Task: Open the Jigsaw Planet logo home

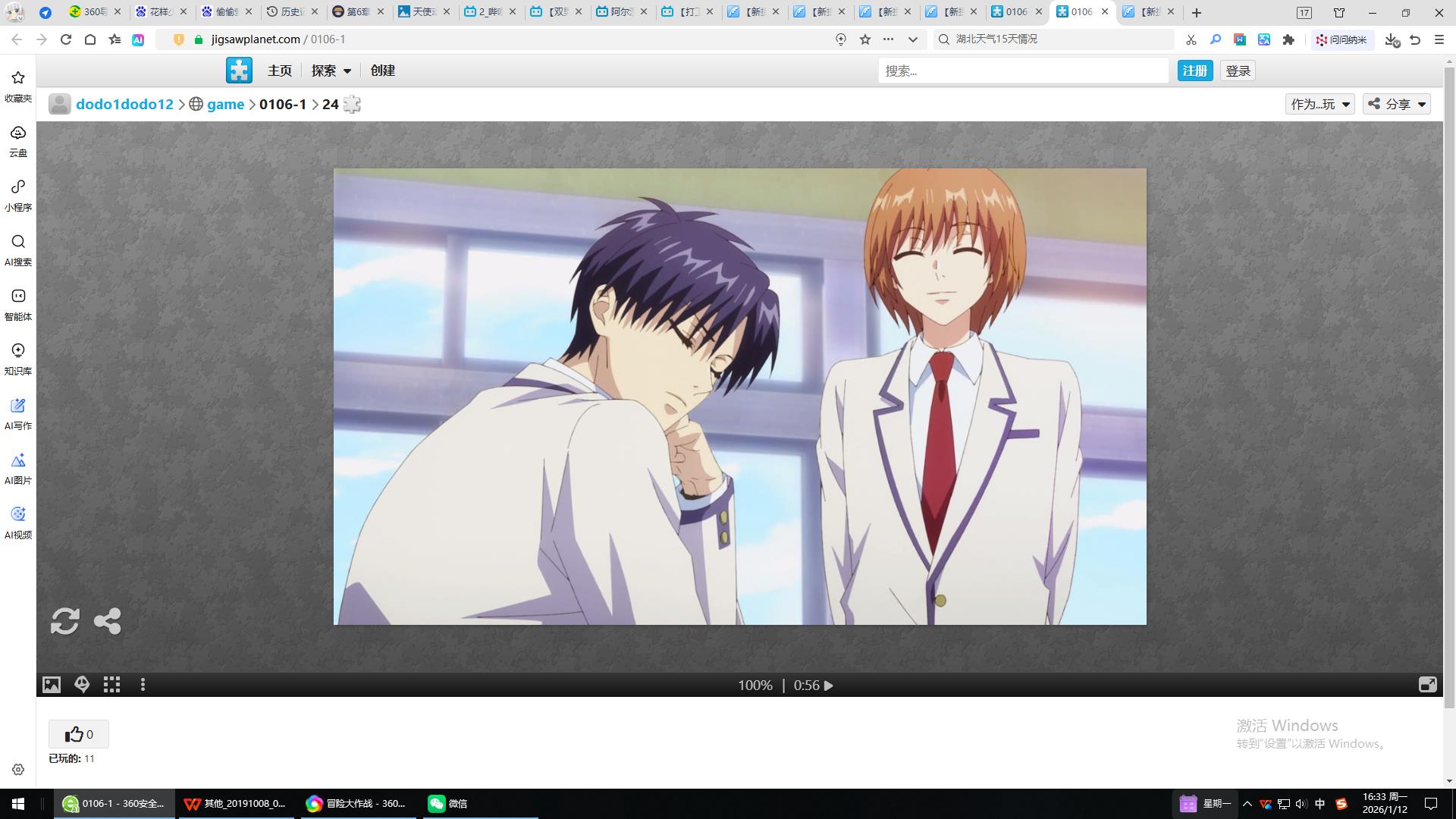Action: 239,71
